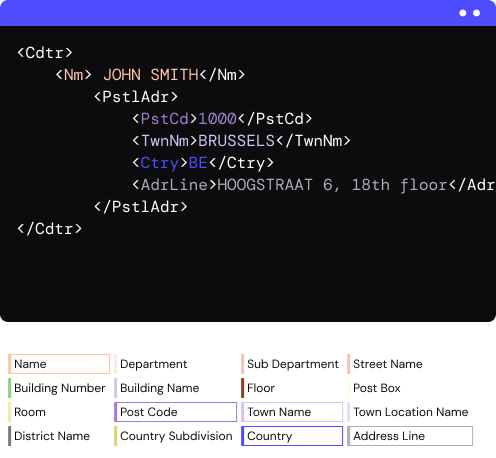Click the opening <PstCd> tag
Image resolution: width=496 pixels, height=458 pixels.
pyautogui.click(x=165, y=119)
